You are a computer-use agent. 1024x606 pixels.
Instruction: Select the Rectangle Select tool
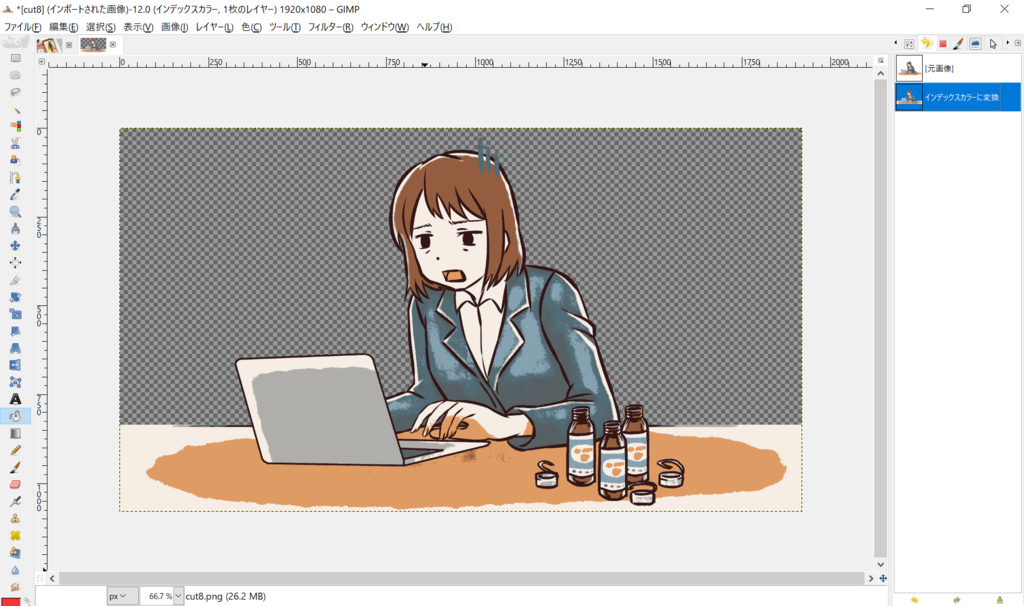click(15, 58)
